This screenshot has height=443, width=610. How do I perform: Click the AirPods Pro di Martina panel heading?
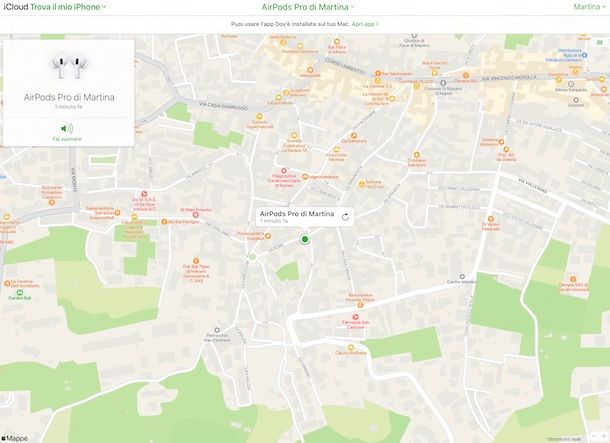coord(69,97)
